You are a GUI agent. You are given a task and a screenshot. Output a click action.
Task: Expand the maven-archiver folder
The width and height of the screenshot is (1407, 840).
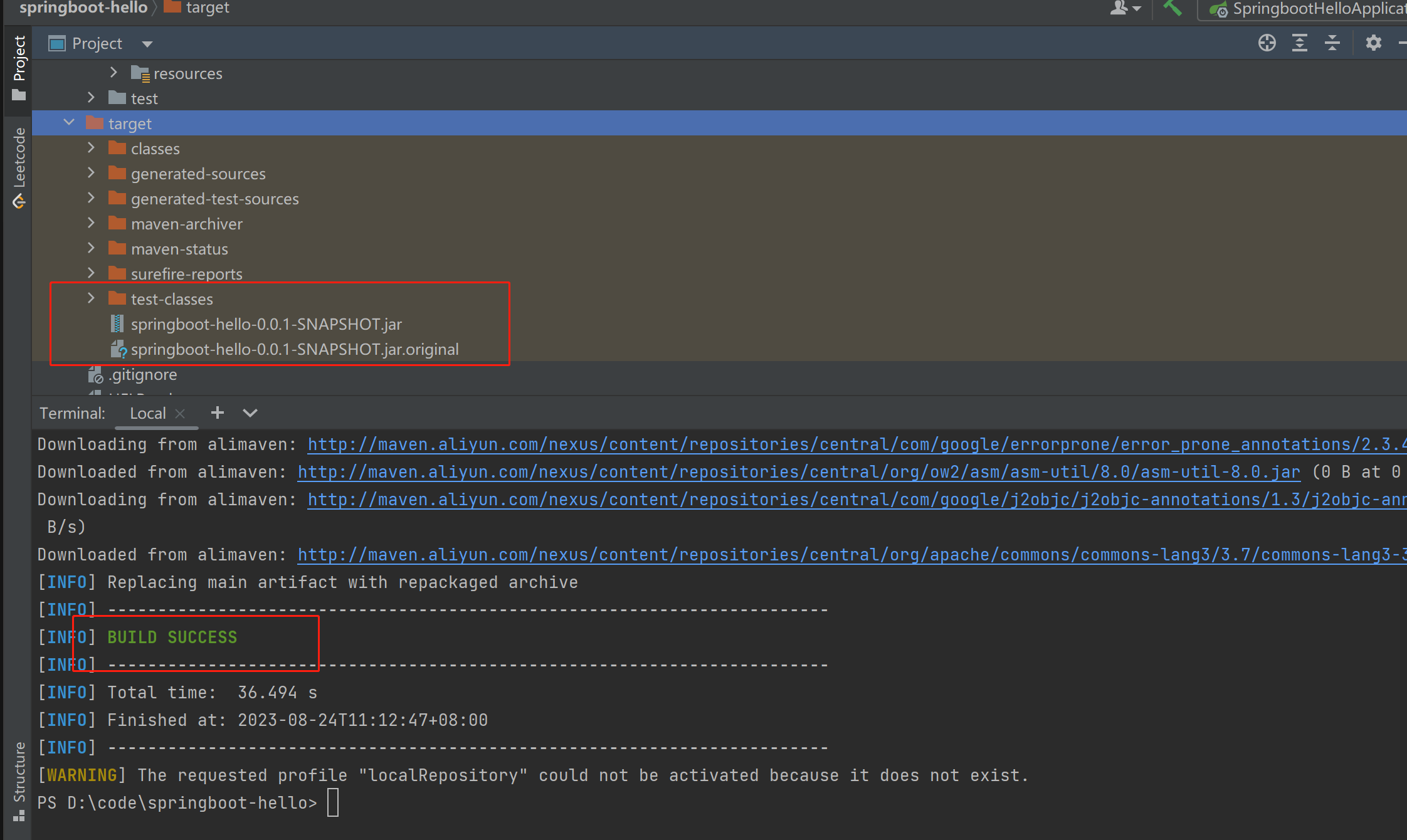[91, 223]
